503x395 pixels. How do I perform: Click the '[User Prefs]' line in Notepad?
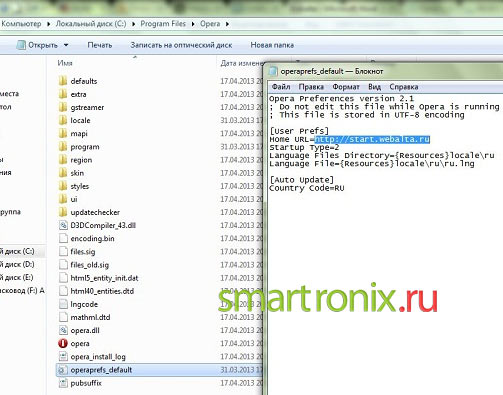coord(299,131)
